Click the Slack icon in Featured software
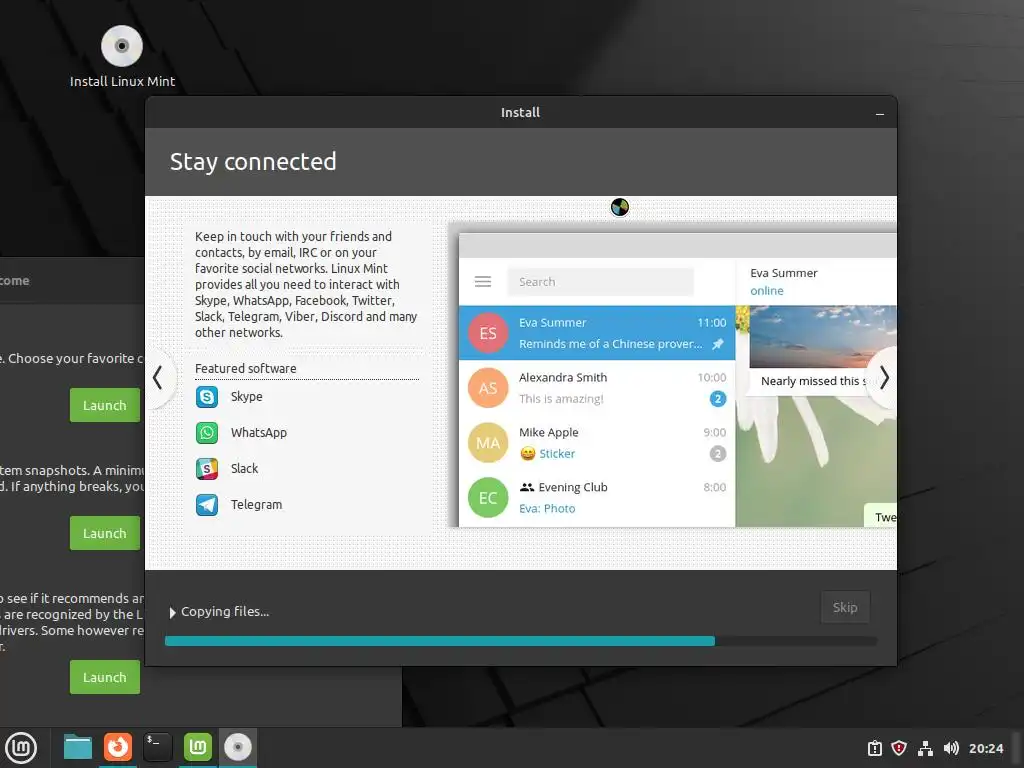This screenshot has width=1024, height=768. pyautogui.click(x=207, y=468)
